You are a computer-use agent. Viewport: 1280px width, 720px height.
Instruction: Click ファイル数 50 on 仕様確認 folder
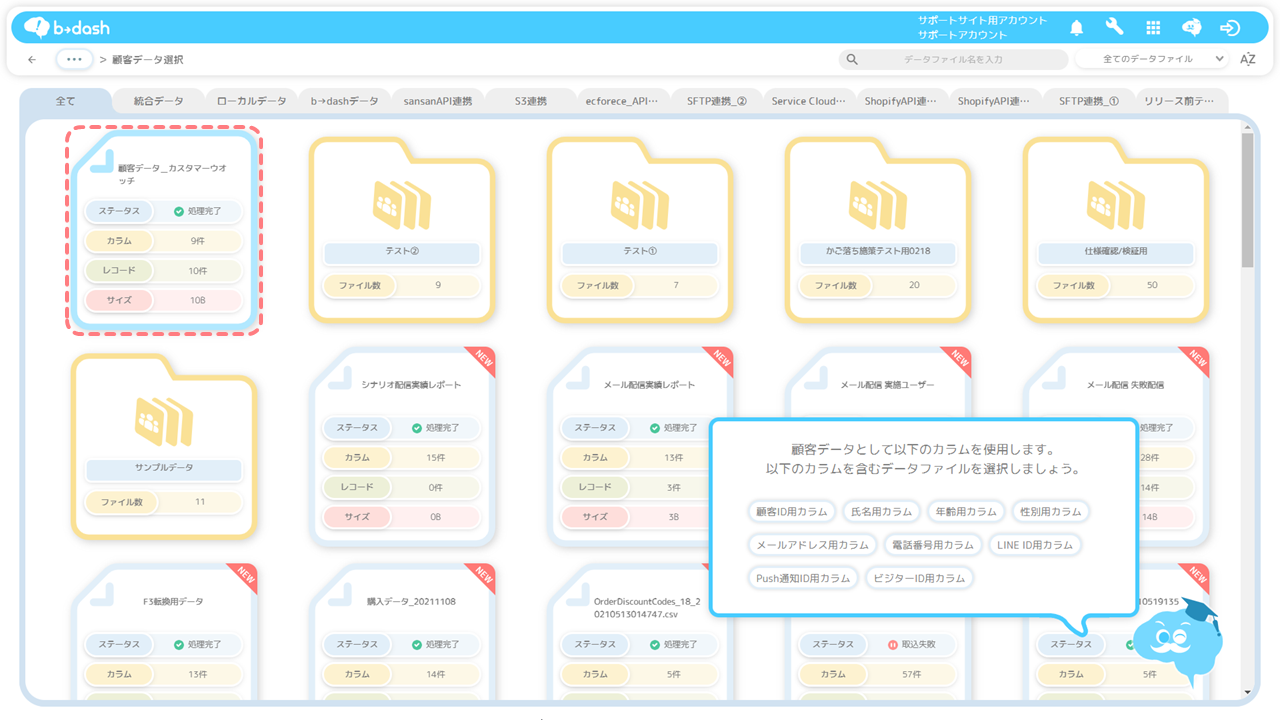point(1116,285)
